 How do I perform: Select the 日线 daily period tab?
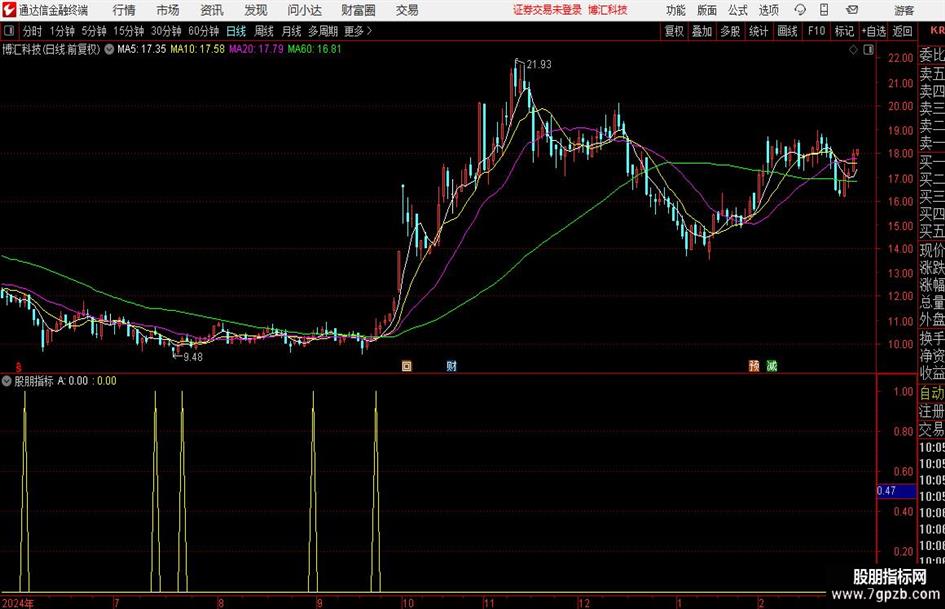236,31
